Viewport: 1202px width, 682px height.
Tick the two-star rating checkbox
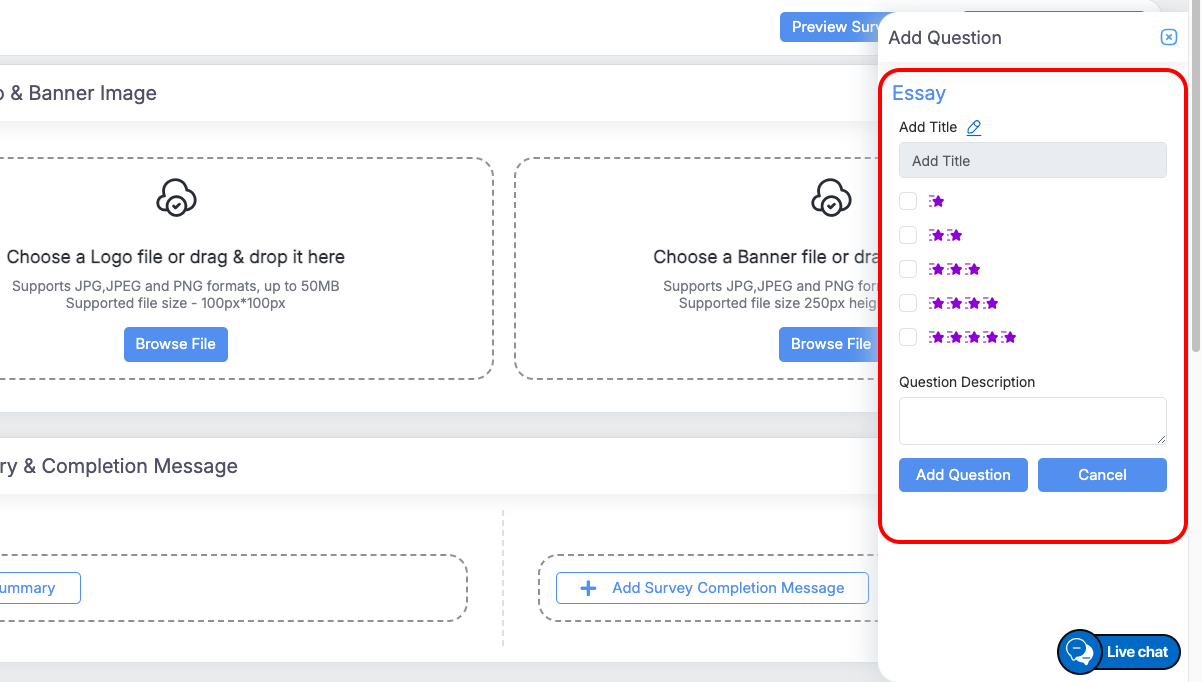908,235
